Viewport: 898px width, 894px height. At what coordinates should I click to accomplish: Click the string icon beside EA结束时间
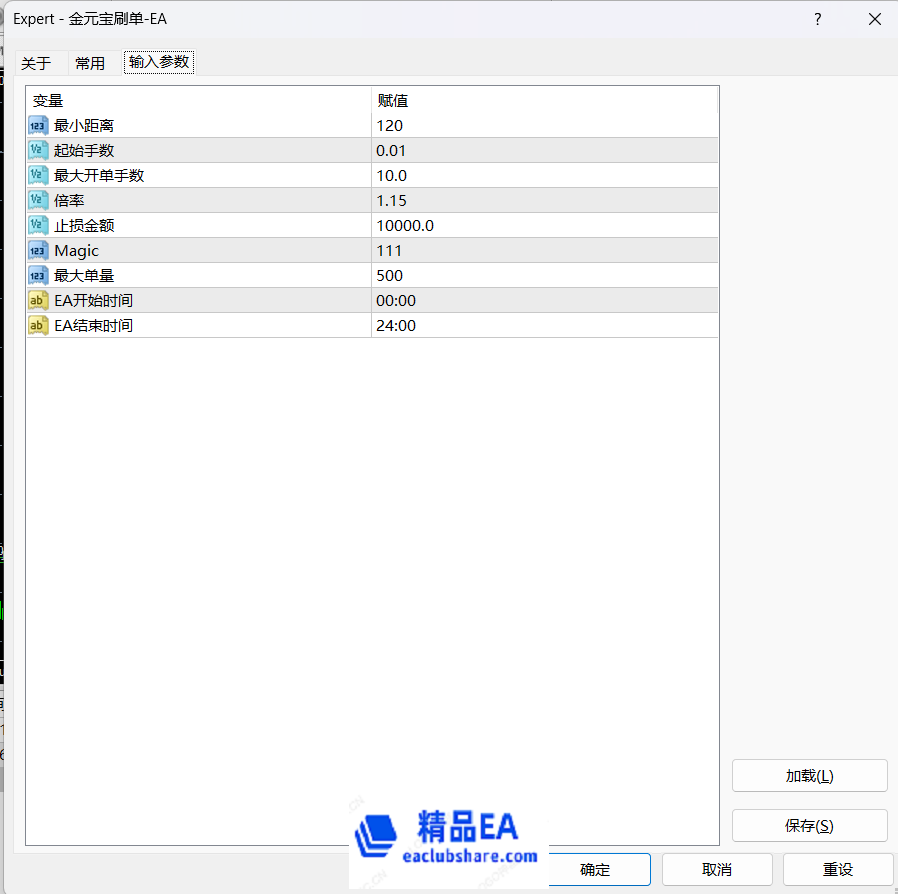click(38, 325)
